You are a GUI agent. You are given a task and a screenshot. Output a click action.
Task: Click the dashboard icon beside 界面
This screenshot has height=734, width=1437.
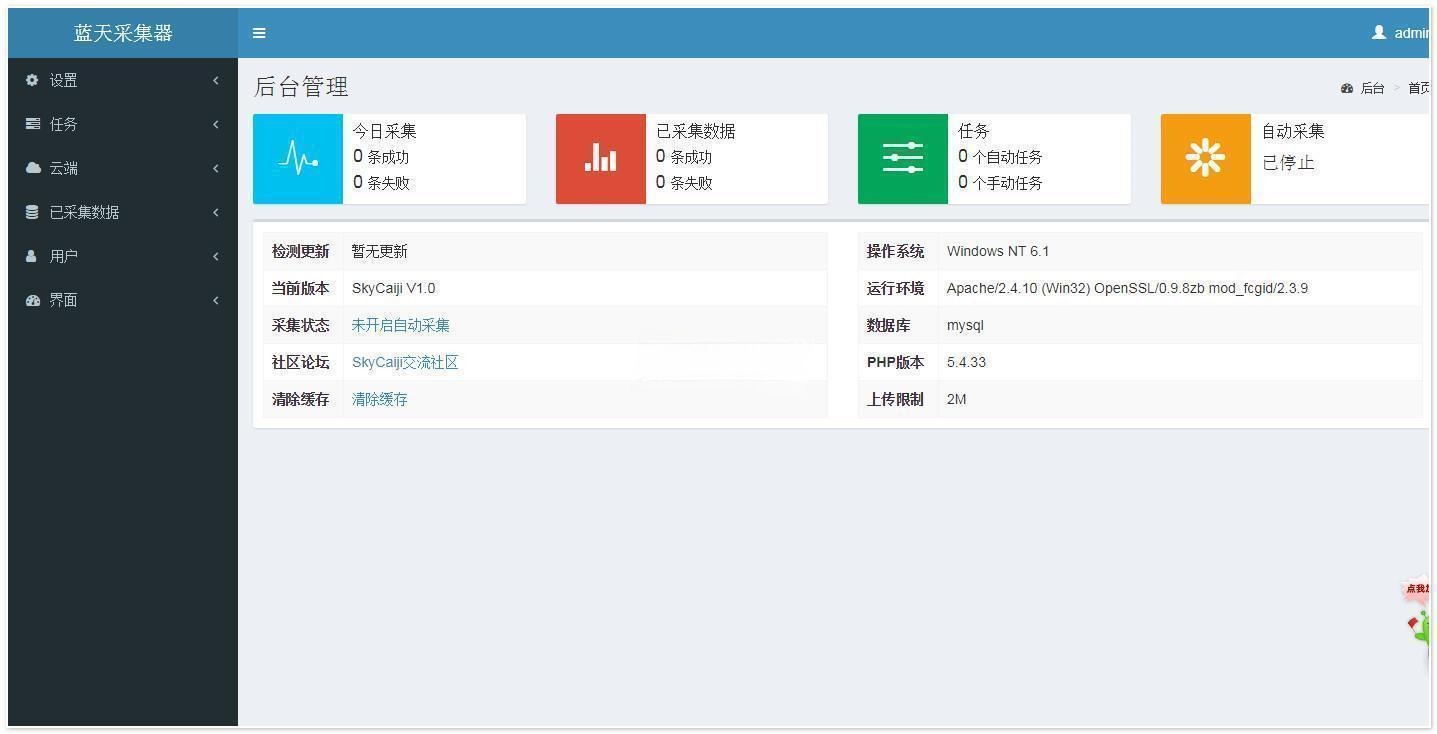32,300
